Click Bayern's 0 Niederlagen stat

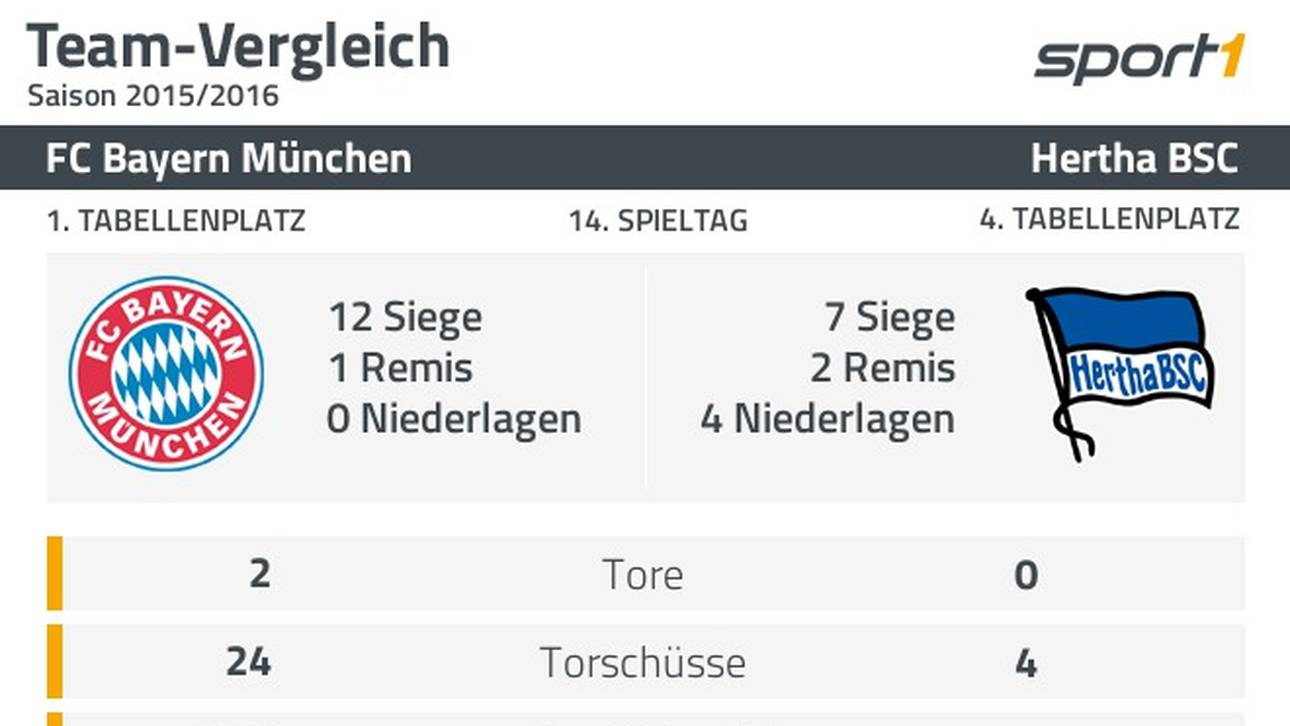point(454,418)
